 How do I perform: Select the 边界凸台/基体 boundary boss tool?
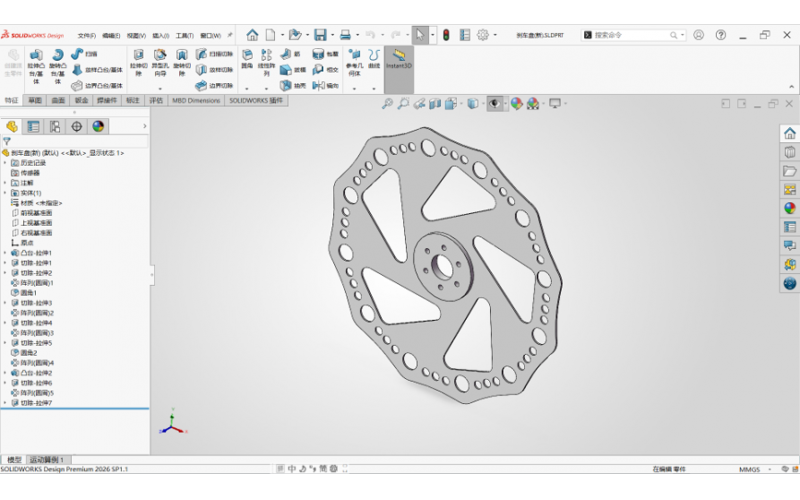tap(97, 85)
